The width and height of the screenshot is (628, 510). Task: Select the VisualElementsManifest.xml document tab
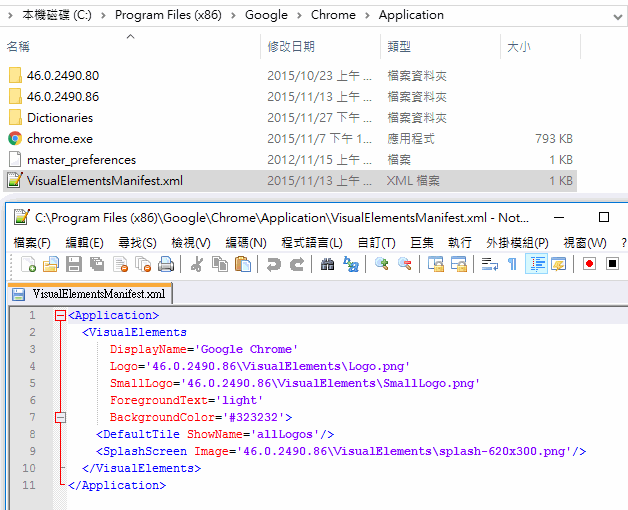90,294
